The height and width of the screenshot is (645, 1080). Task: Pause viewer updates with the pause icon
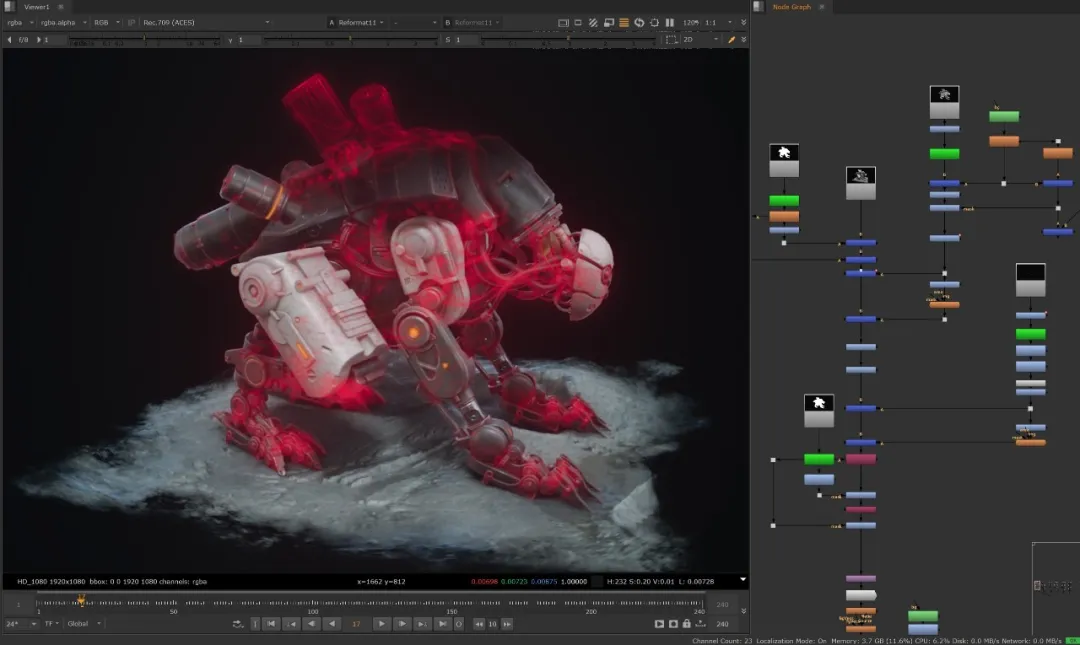670,22
